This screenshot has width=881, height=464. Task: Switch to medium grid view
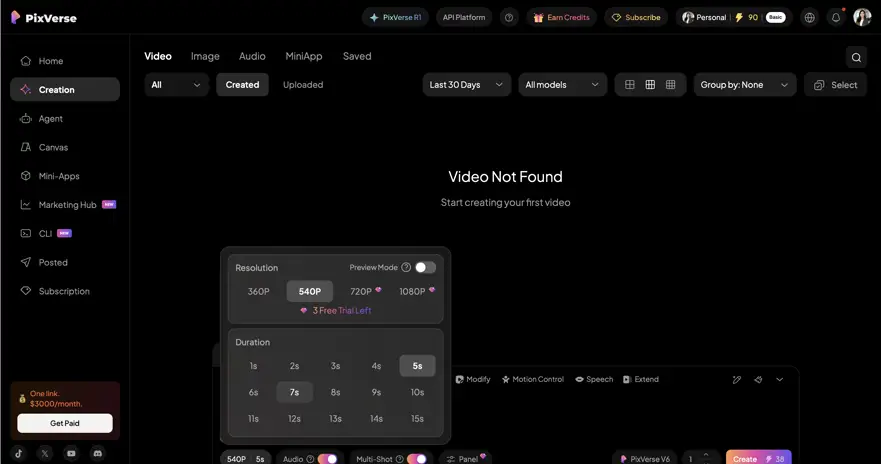pos(650,85)
